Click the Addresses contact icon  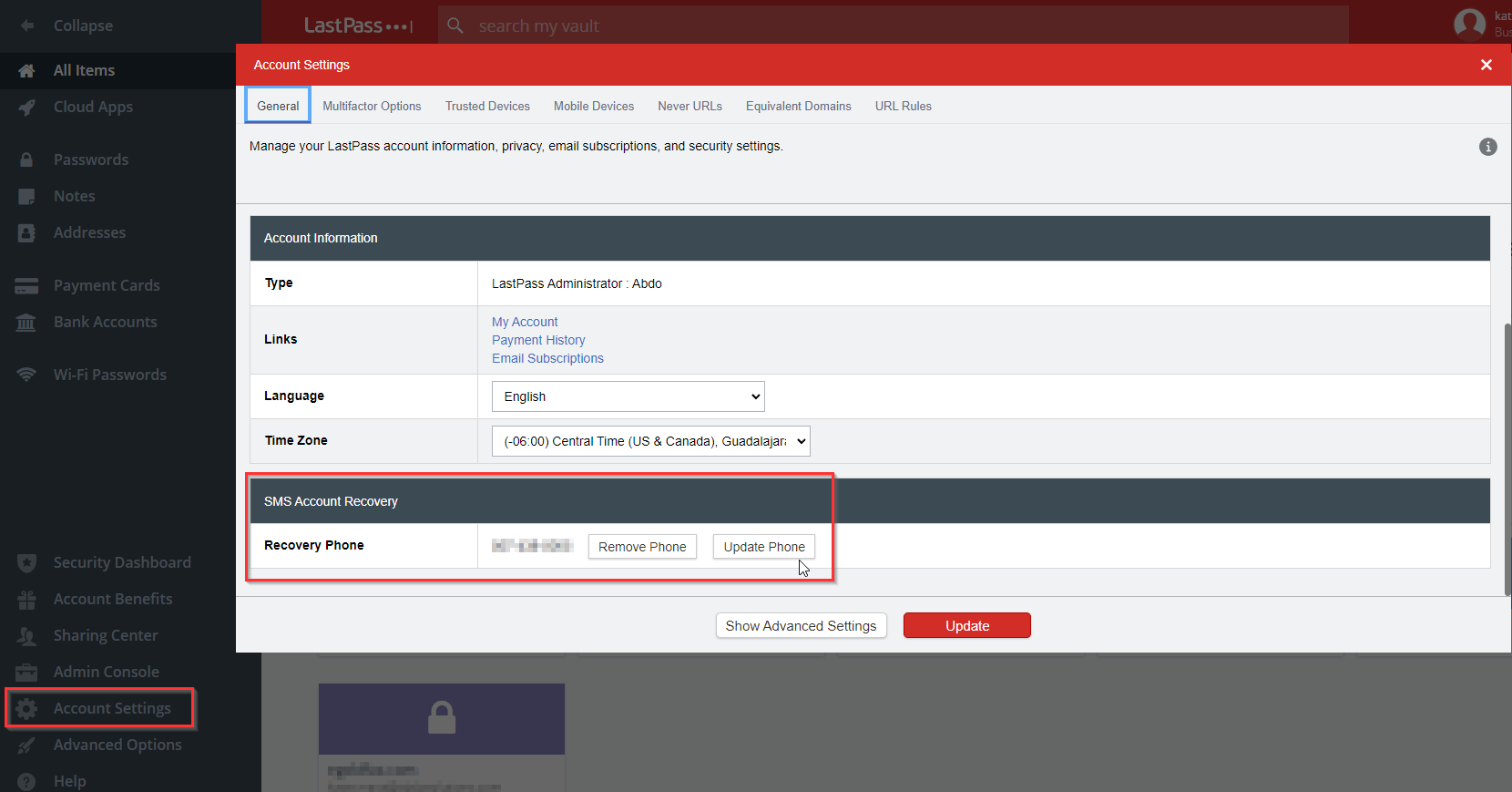26,232
